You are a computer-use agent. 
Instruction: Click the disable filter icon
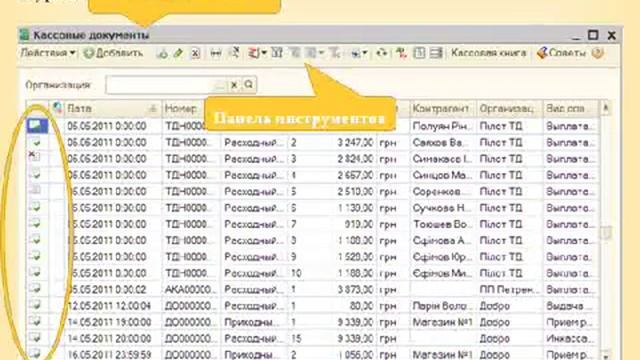click(335, 53)
